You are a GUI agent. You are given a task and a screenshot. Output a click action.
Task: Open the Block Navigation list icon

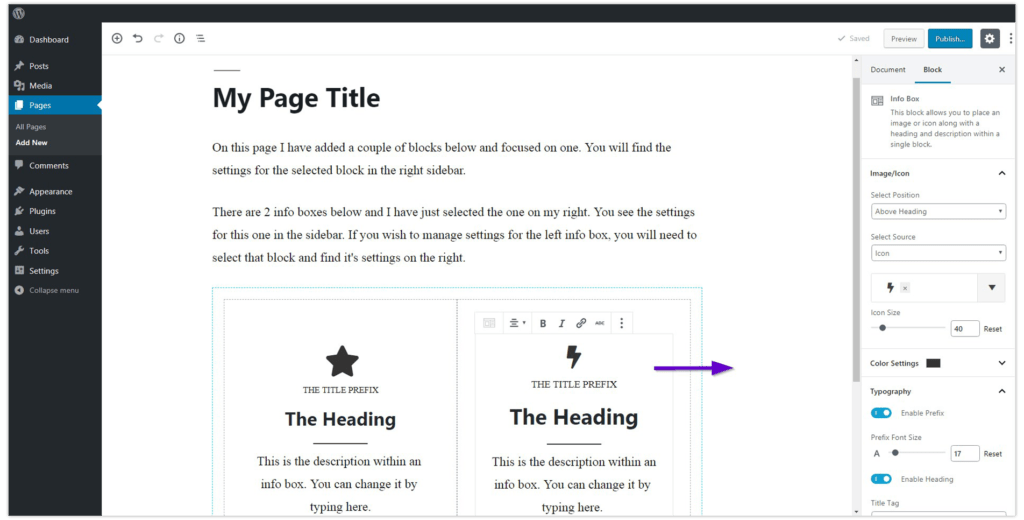tap(200, 38)
